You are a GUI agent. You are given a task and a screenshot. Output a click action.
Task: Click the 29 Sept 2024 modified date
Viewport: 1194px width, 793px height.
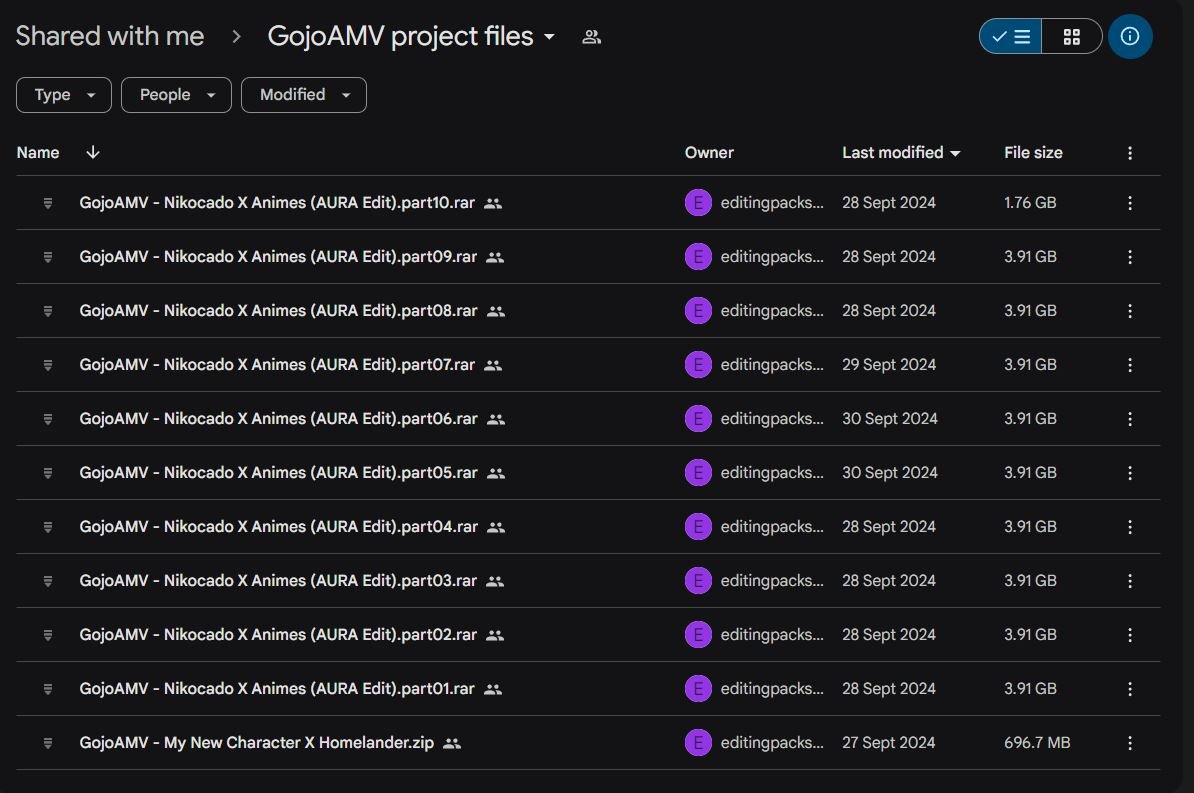tap(889, 365)
